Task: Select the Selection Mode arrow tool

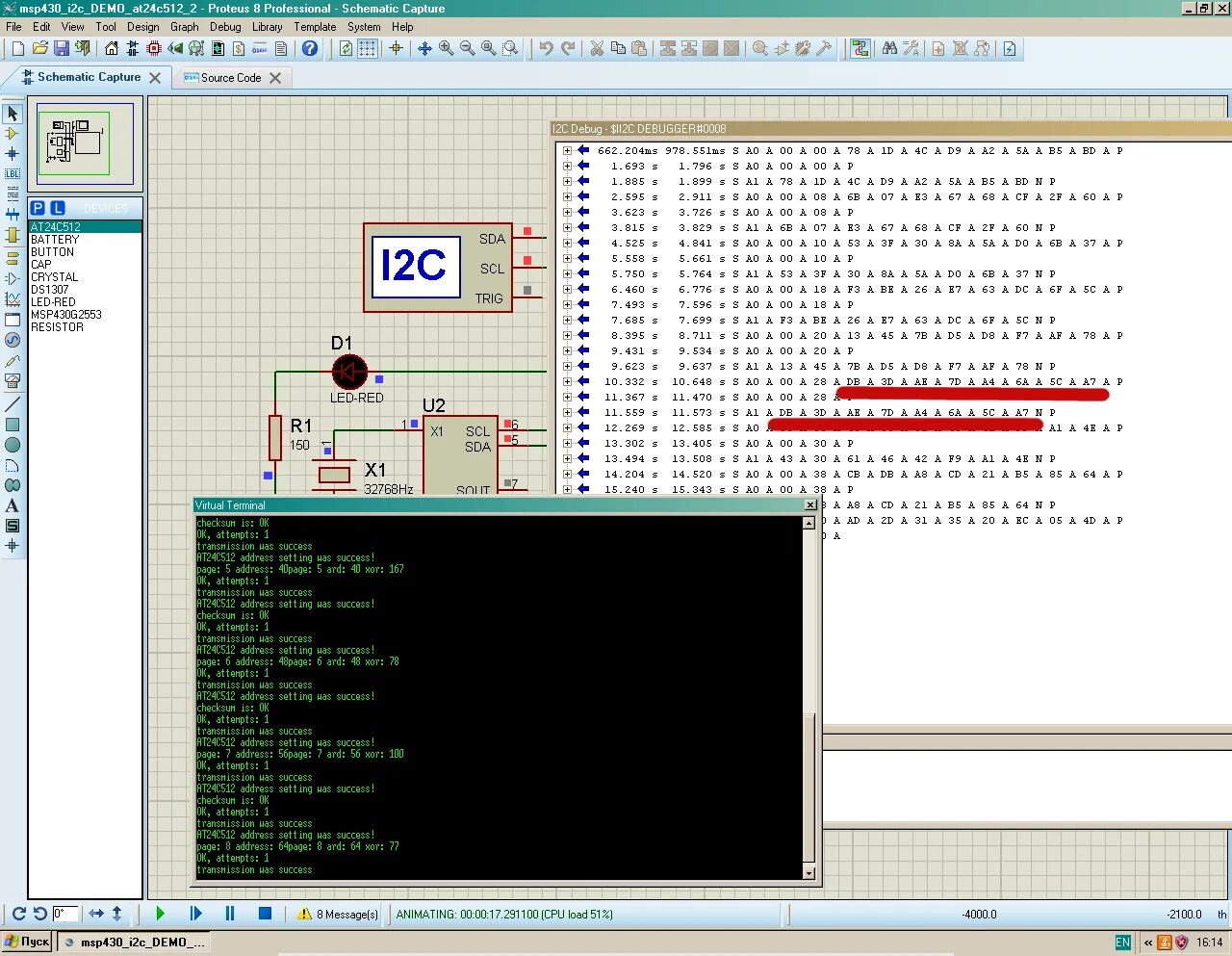Action: click(13, 114)
